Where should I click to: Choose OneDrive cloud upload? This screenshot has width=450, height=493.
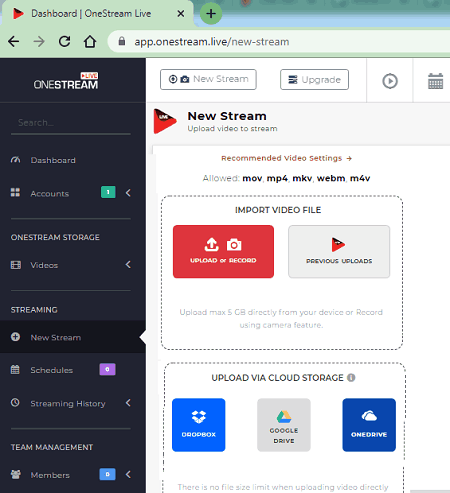(369, 425)
